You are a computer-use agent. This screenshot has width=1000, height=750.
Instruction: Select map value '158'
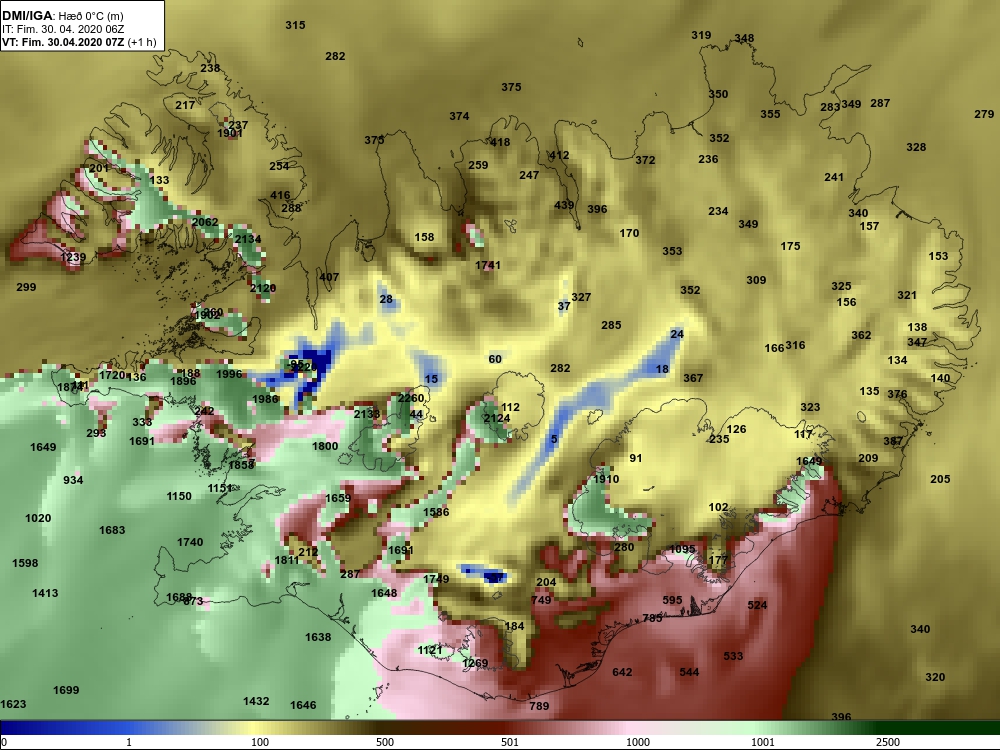point(424,237)
